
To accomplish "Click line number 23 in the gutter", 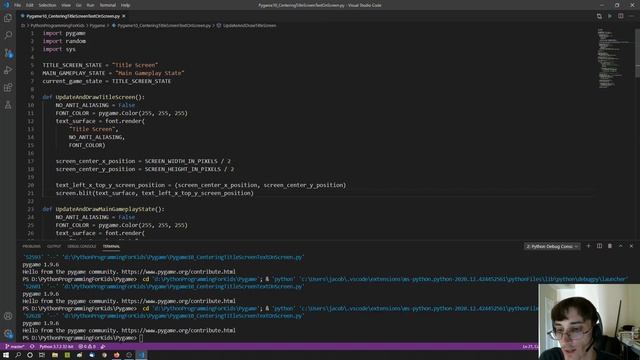I will click(31, 209).
